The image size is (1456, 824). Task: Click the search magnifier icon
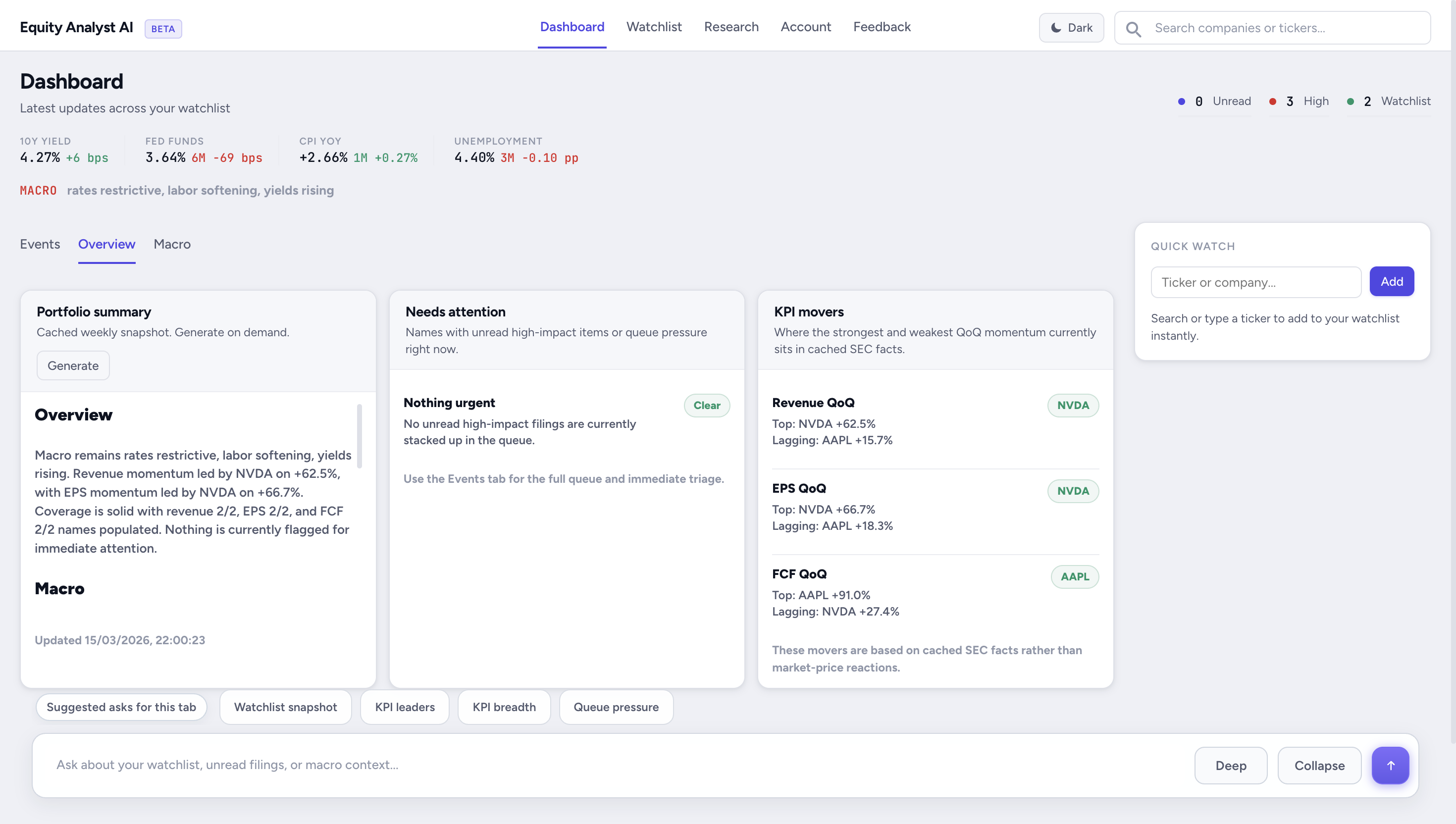point(1134,28)
